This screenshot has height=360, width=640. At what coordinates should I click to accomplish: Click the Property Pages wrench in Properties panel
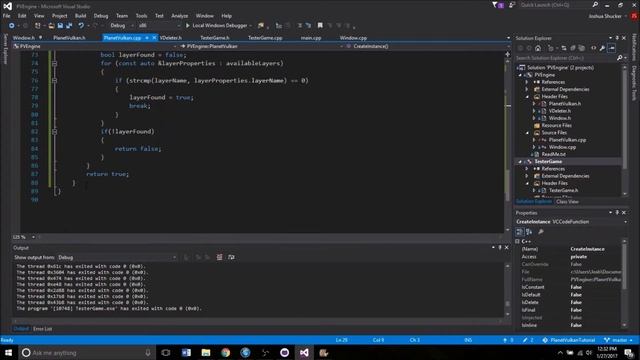click(541, 232)
